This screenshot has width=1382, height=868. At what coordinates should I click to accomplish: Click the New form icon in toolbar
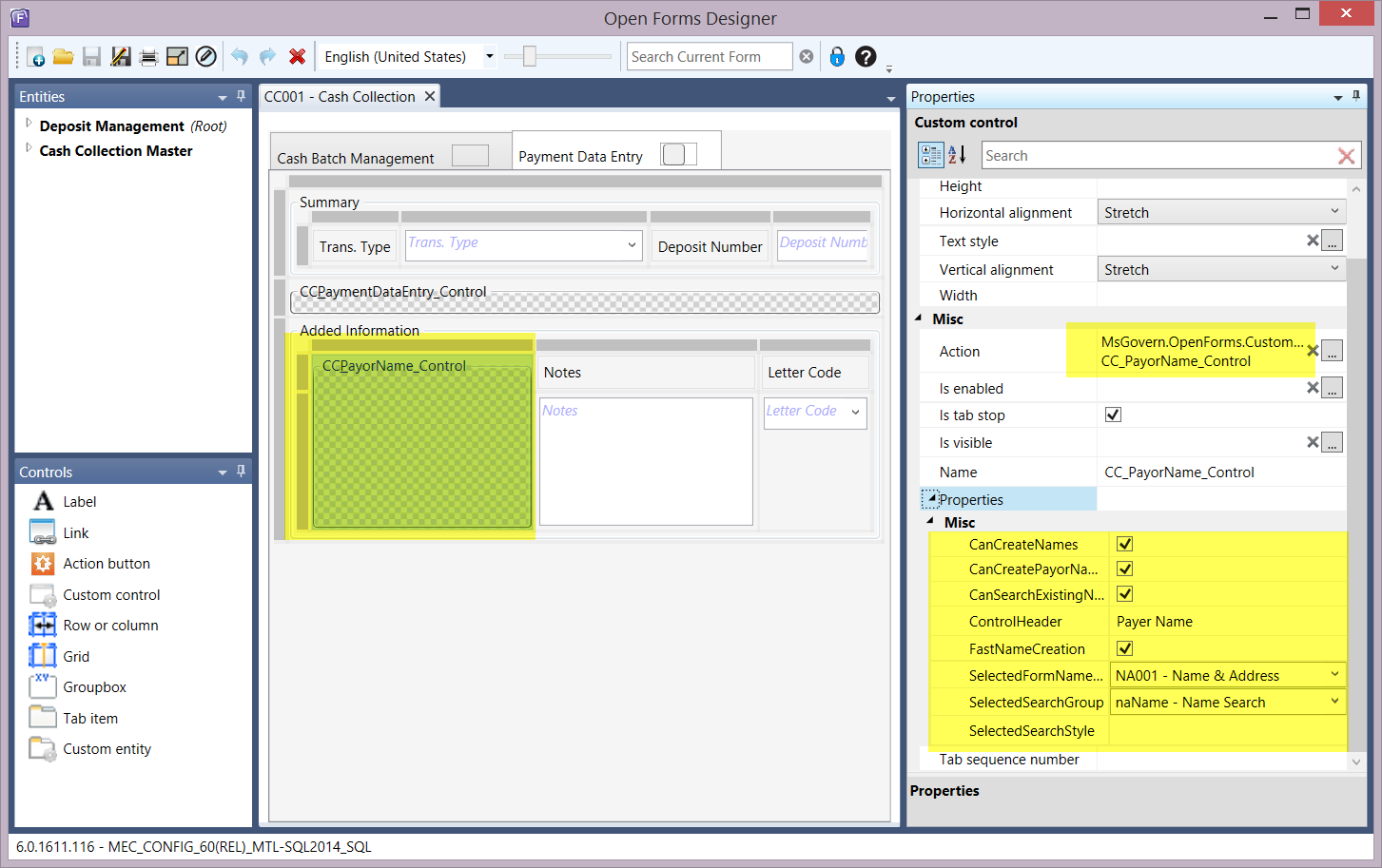point(35,57)
